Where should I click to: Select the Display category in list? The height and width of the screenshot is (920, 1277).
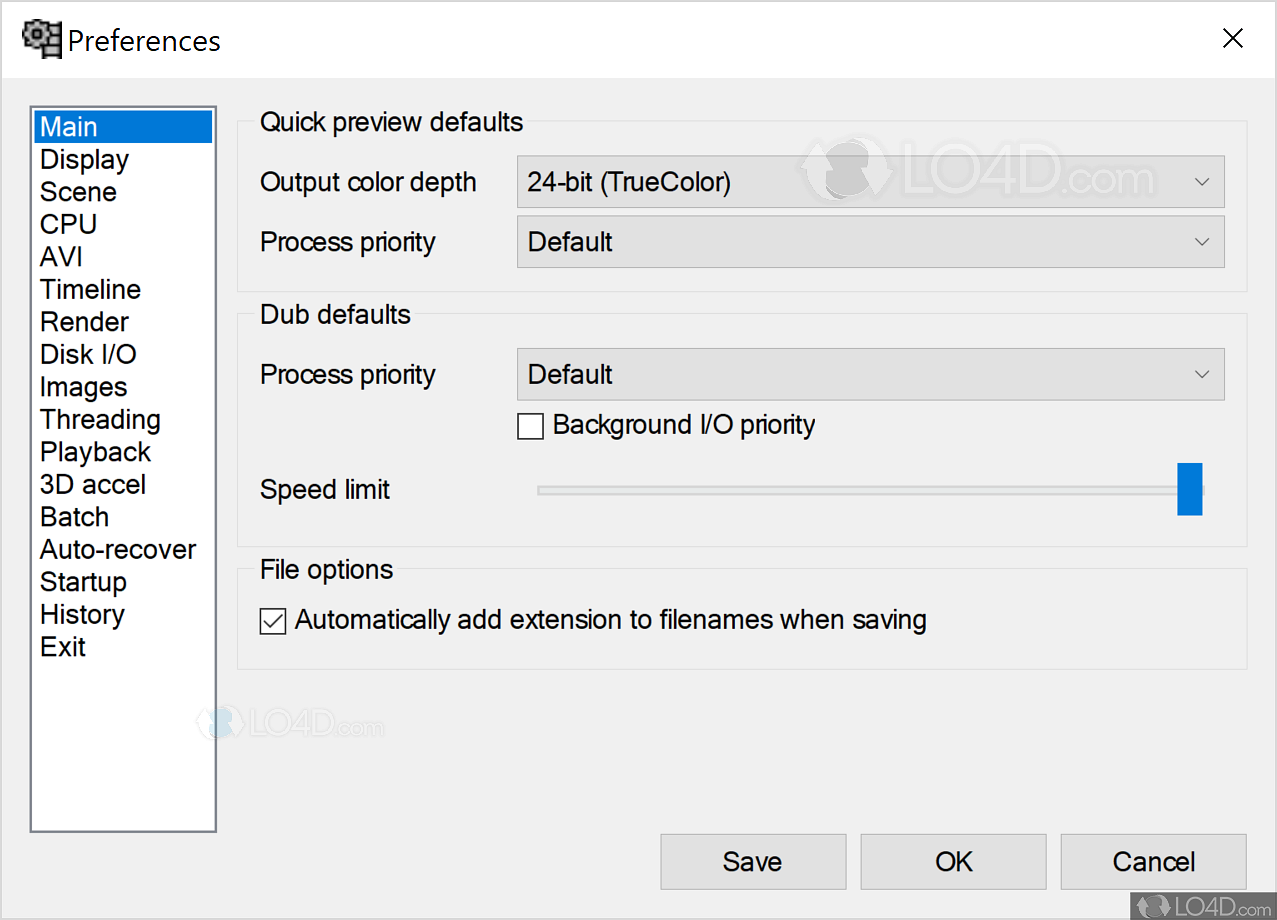click(84, 160)
